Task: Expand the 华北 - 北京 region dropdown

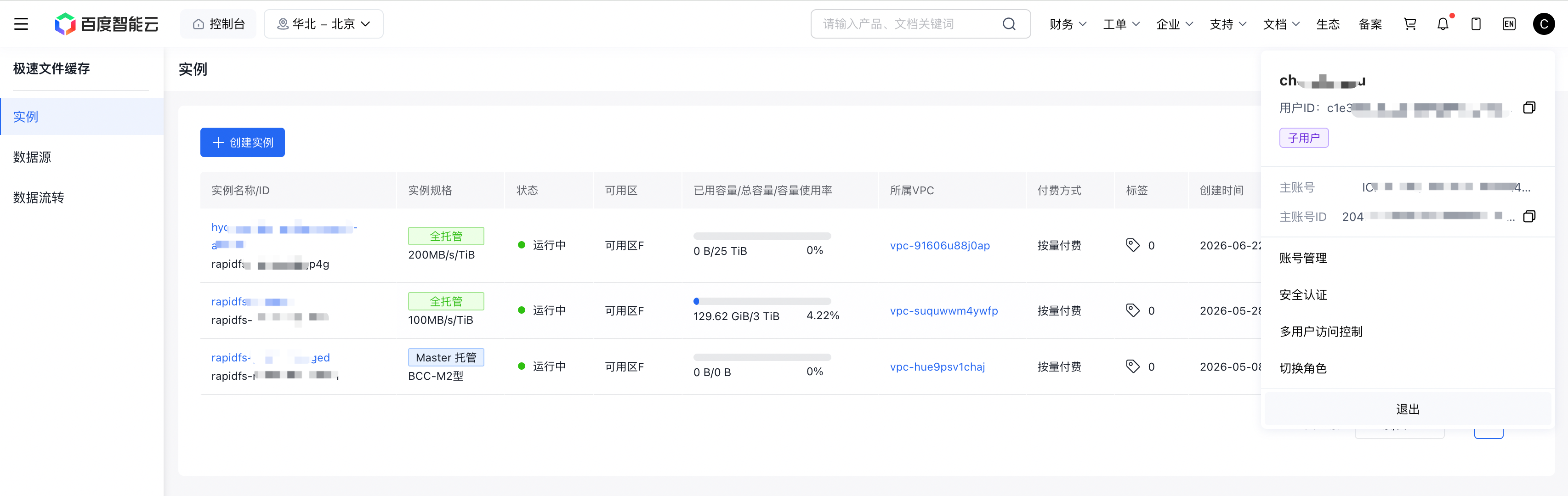Action: 323,24
